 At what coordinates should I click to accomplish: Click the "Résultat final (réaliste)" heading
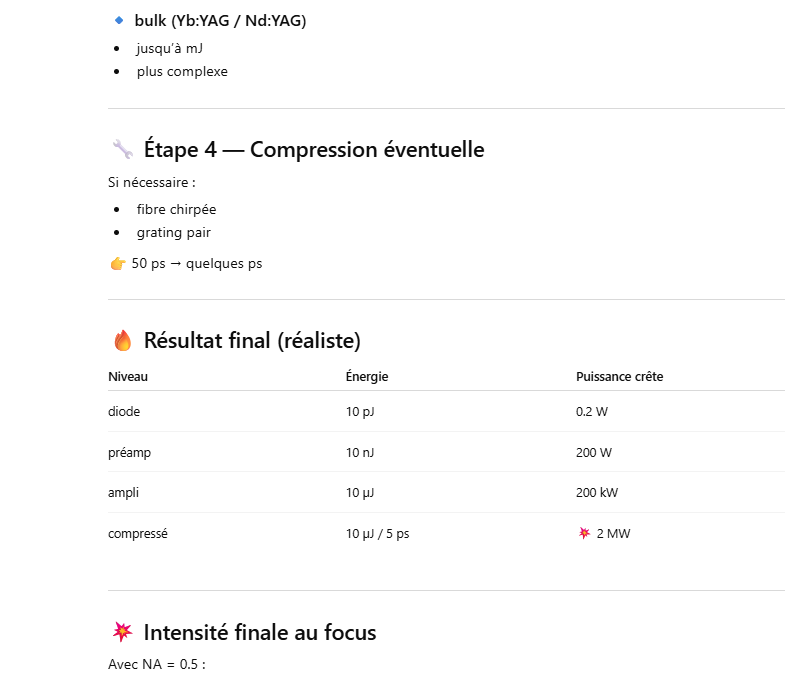(x=252, y=341)
